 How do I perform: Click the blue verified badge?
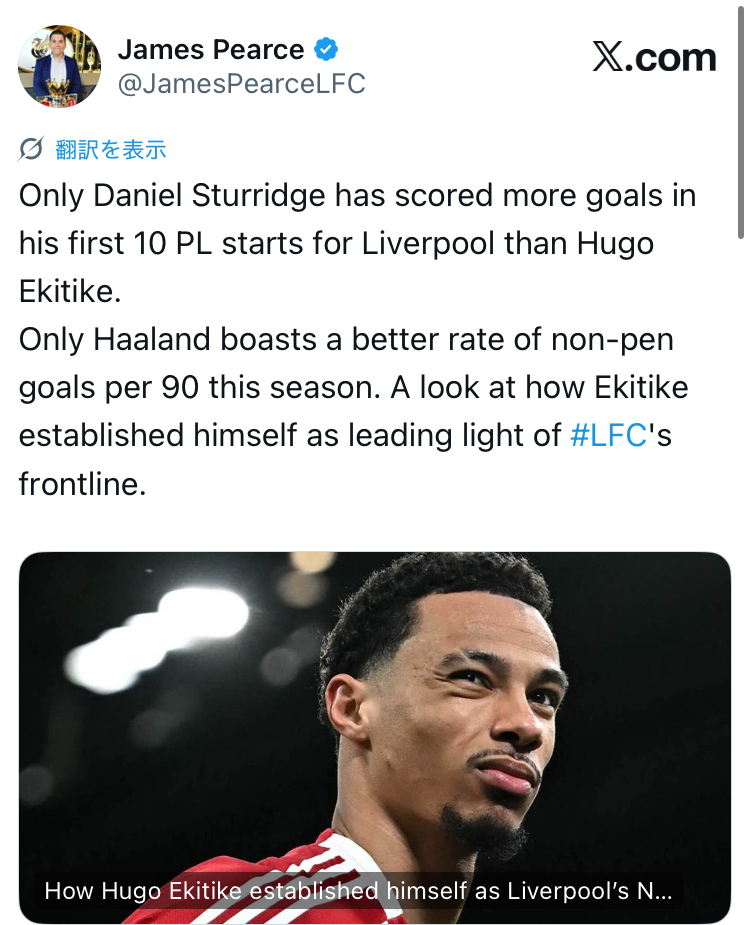pyautogui.click(x=327, y=49)
